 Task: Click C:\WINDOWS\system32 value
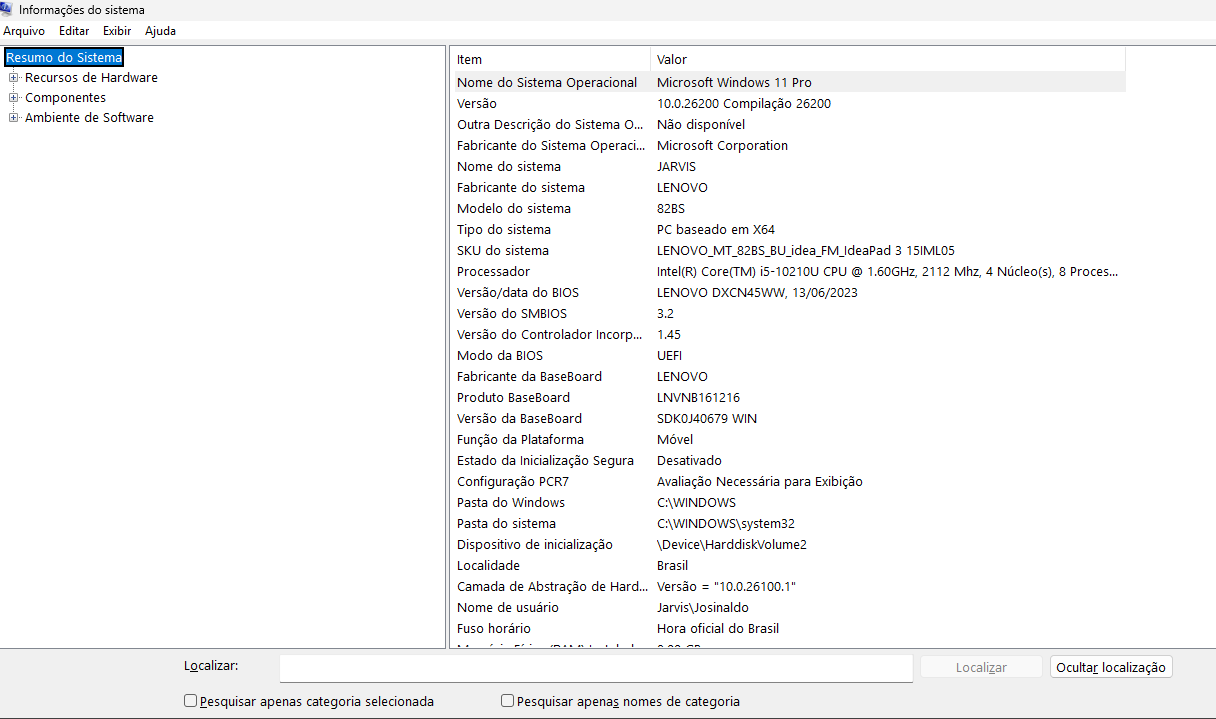tap(726, 524)
